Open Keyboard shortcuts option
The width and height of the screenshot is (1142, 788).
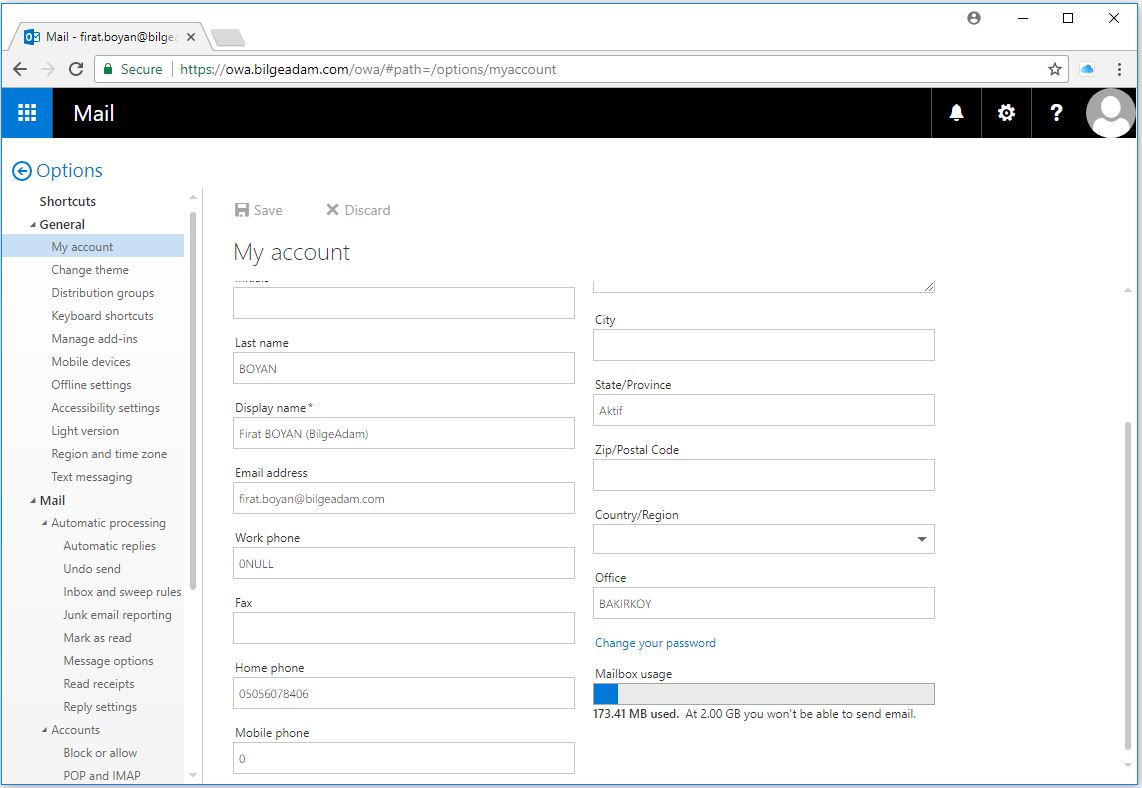click(x=102, y=315)
